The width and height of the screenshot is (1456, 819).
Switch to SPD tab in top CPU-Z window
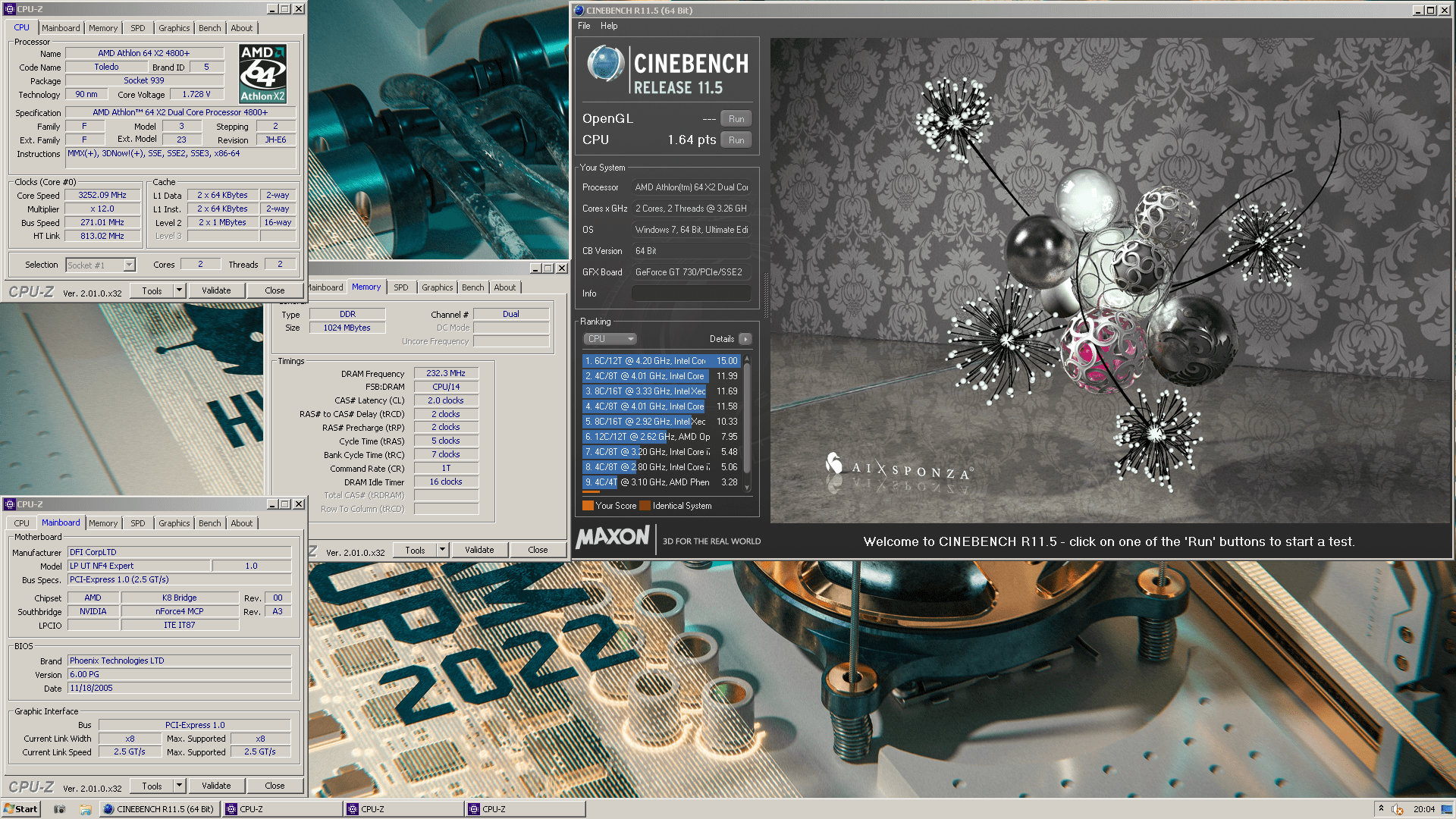138,28
